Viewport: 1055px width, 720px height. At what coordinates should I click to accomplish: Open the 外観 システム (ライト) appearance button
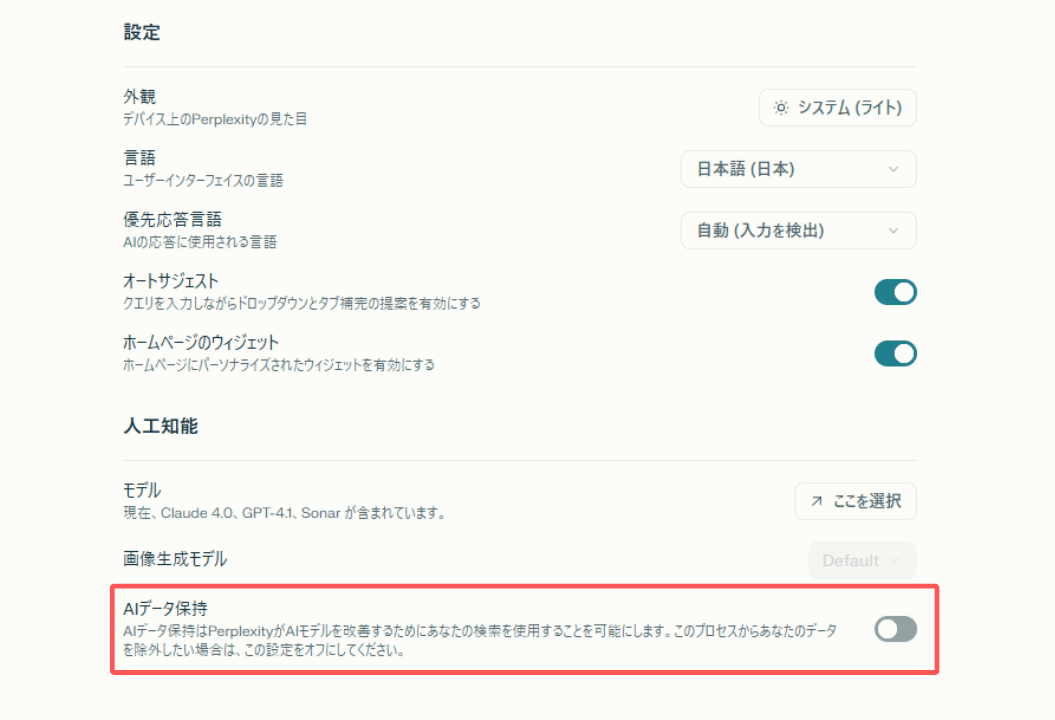838,108
